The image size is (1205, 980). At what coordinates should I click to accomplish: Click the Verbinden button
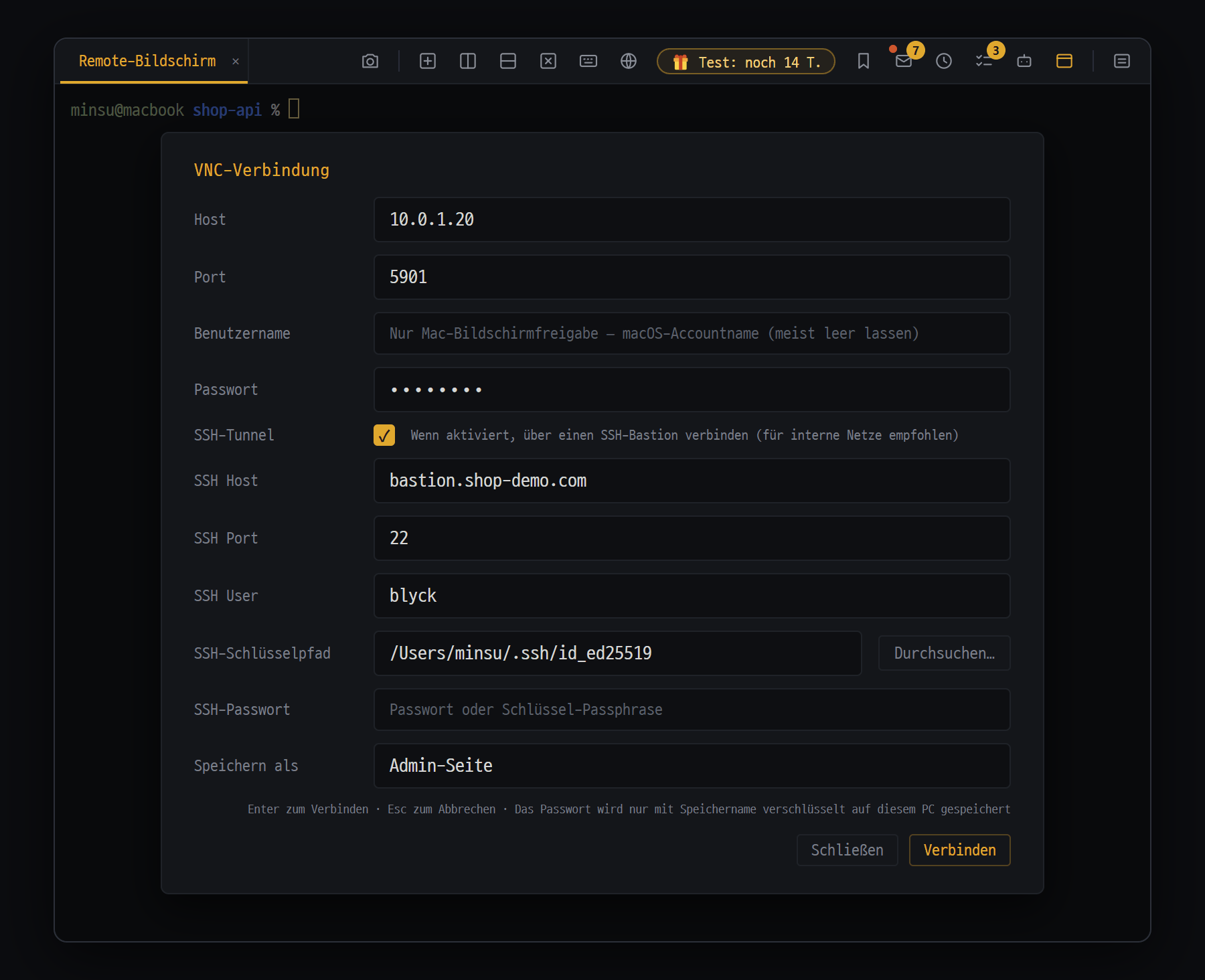point(959,850)
